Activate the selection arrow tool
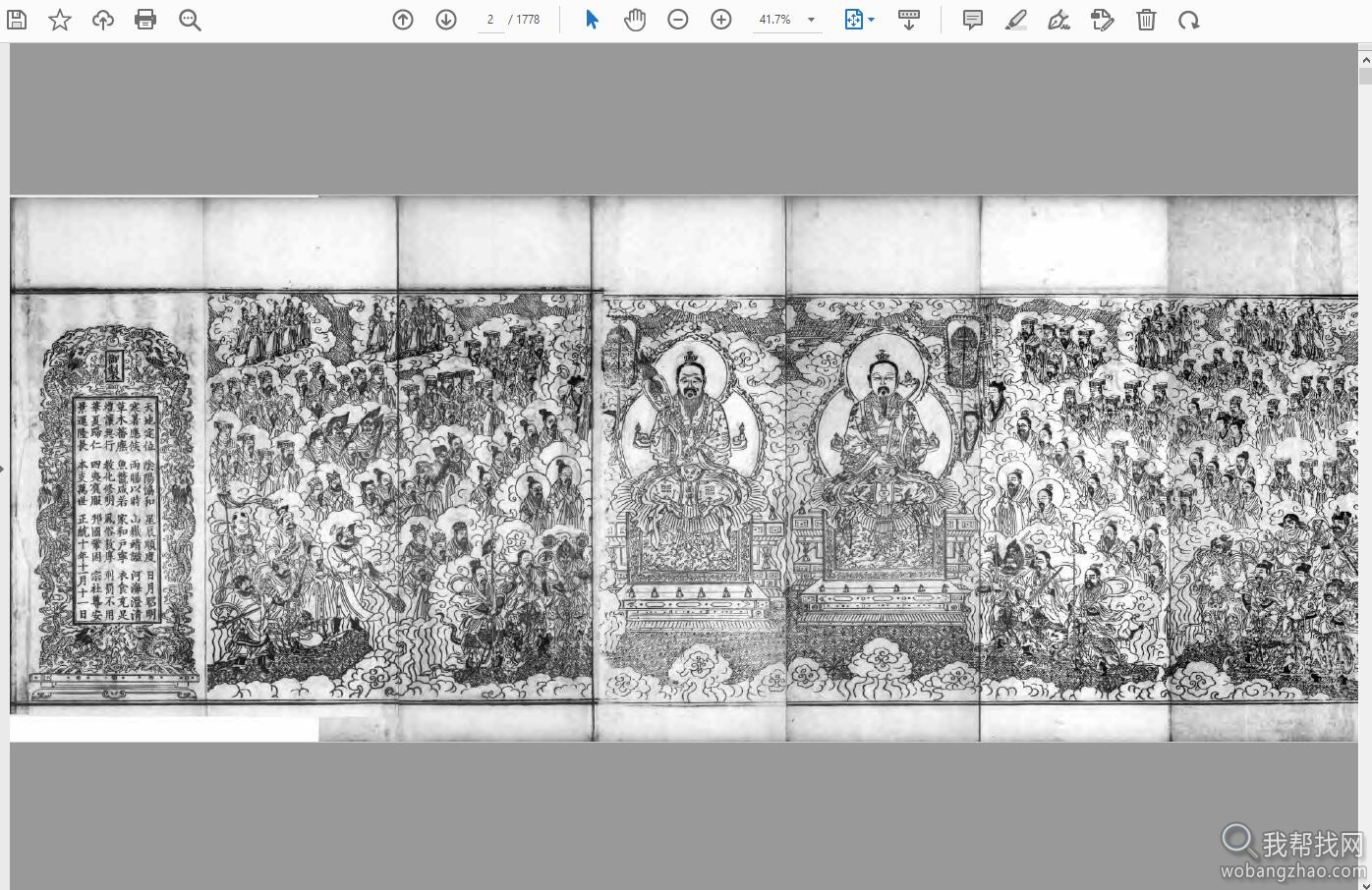 (x=592, y=20)
